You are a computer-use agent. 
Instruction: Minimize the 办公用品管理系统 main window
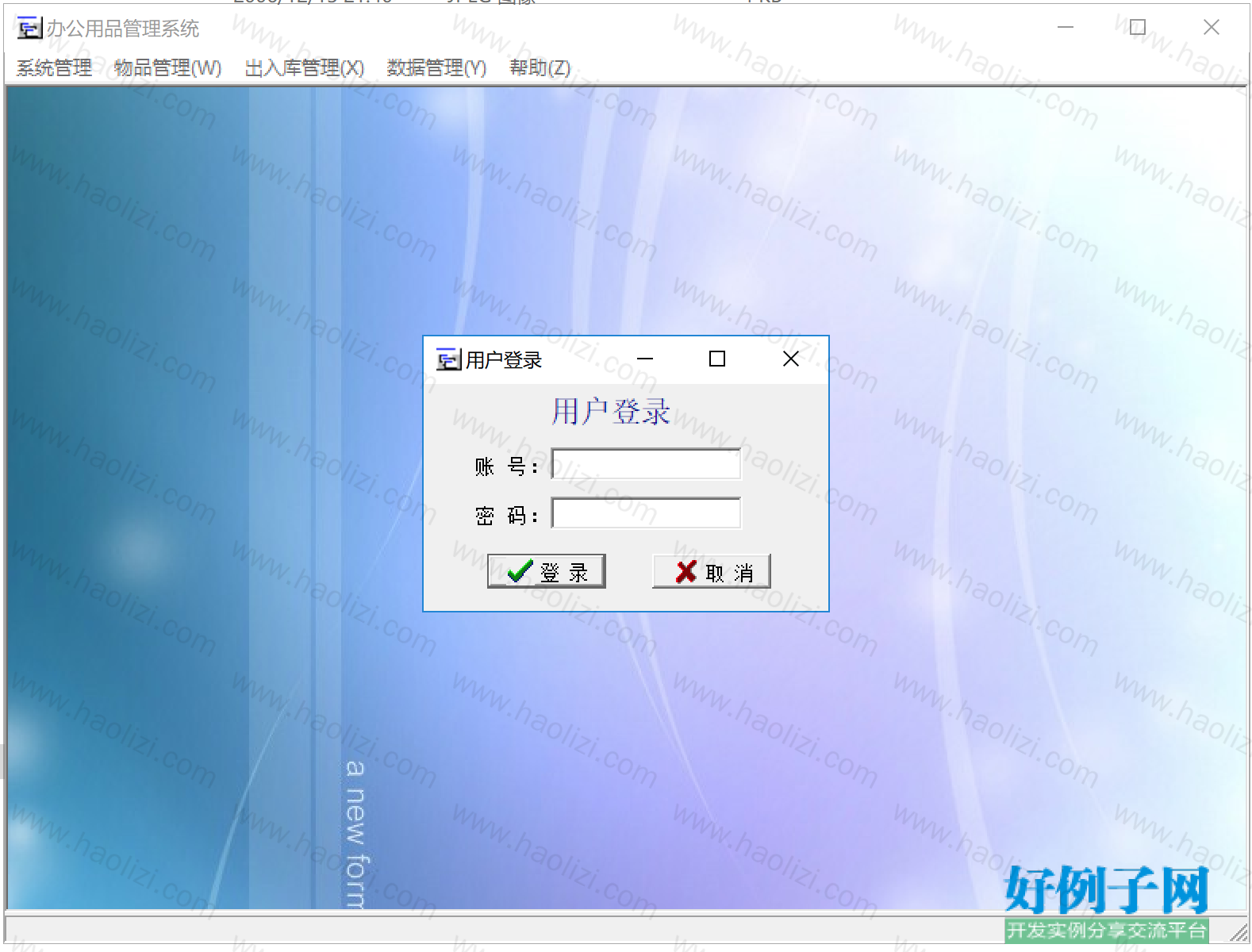coord(1066,28)
